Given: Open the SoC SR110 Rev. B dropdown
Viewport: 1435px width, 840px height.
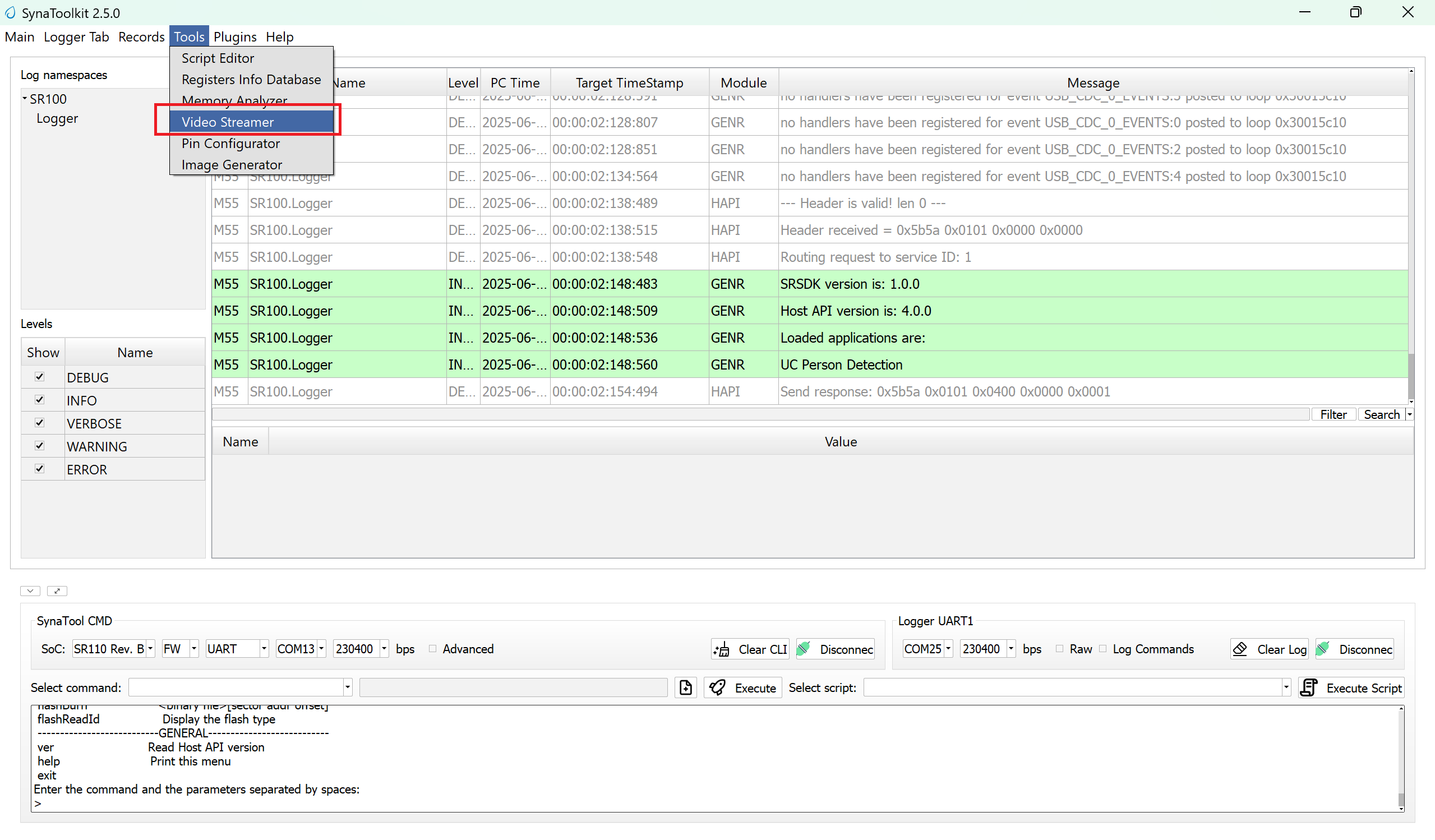Looking at the screenshot, I should [x=150, y=649].
